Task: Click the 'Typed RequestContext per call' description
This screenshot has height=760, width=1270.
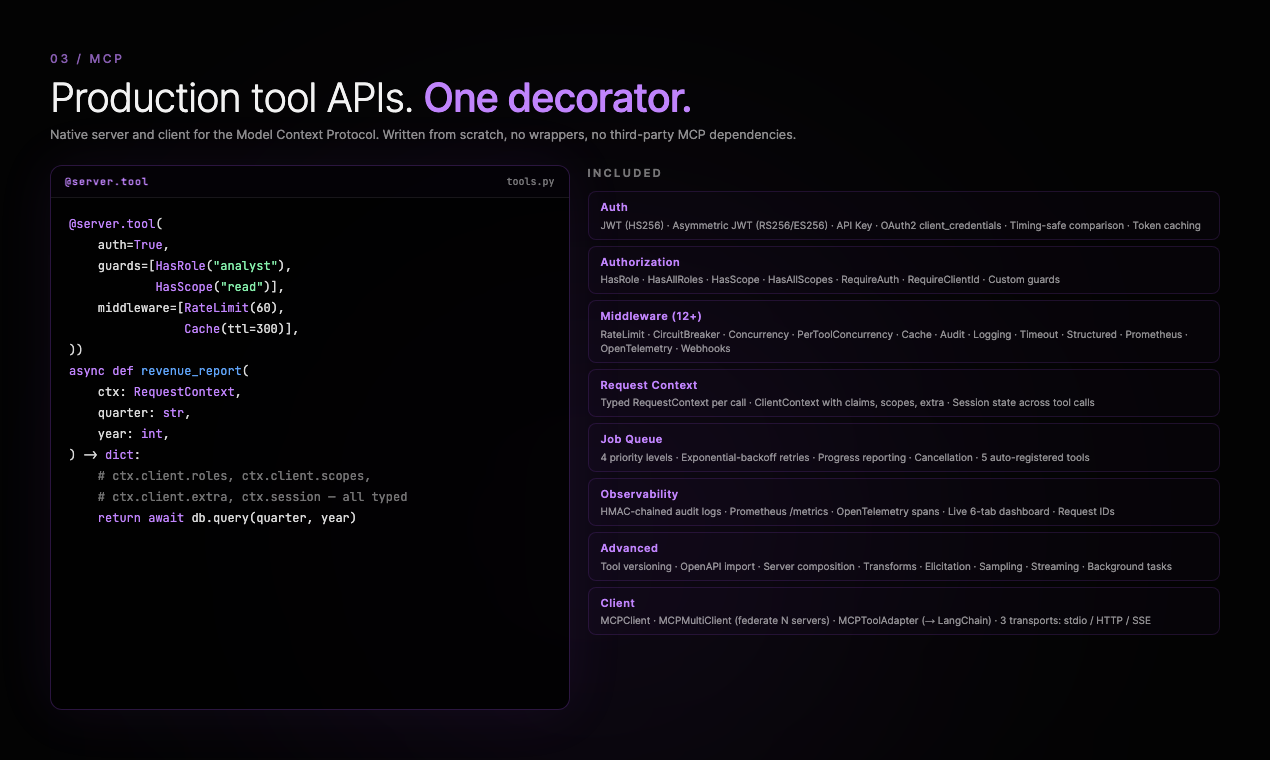Action: pos(847,403)
